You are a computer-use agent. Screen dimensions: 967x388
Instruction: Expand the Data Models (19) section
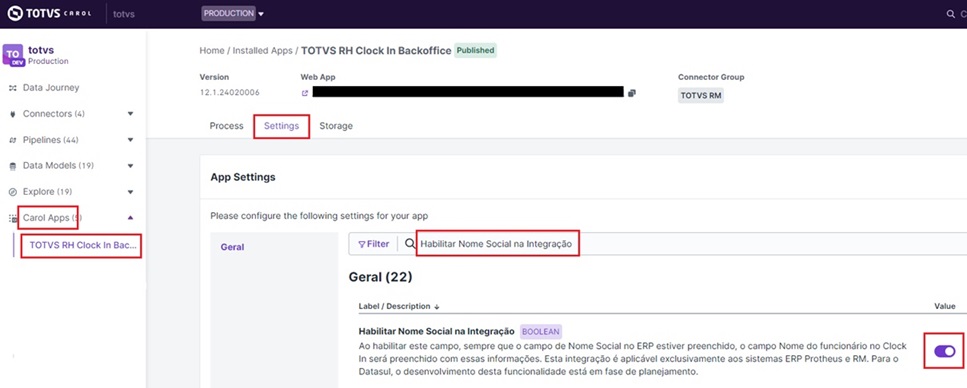click(130, 166)
